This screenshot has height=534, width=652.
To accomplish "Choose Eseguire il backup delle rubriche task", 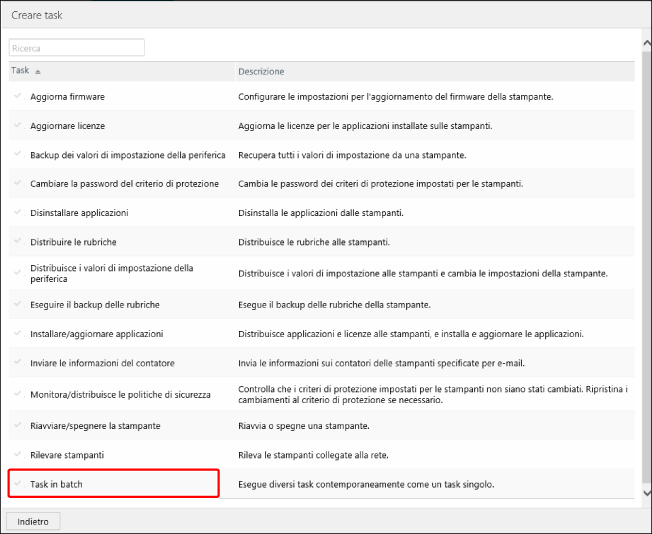I will tap(94, 304).
